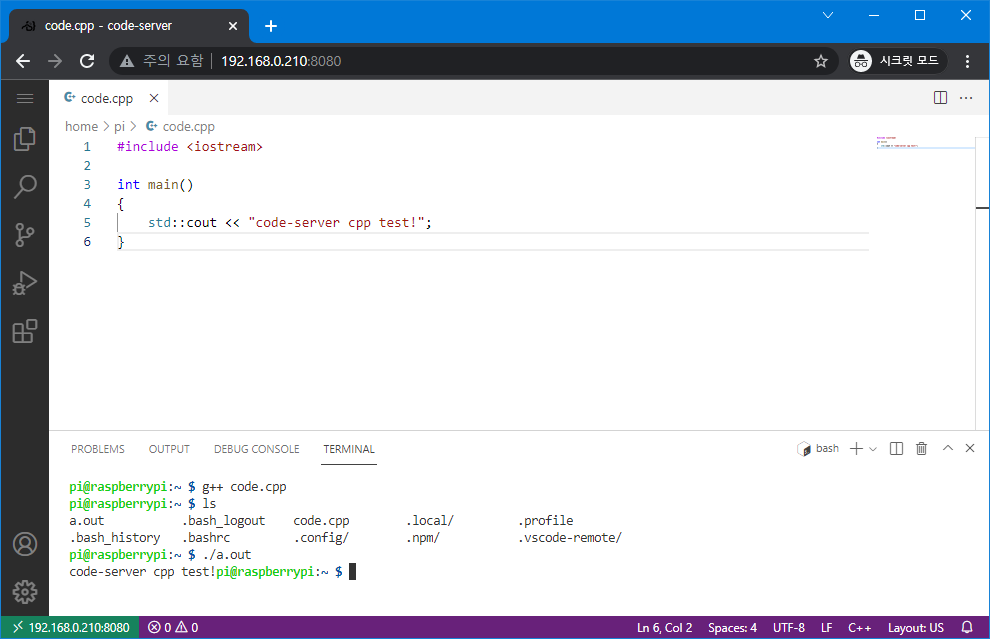The image size is (990, 639).
Task: Change indentation via Spaces: 4
Action: pos(732,628)
